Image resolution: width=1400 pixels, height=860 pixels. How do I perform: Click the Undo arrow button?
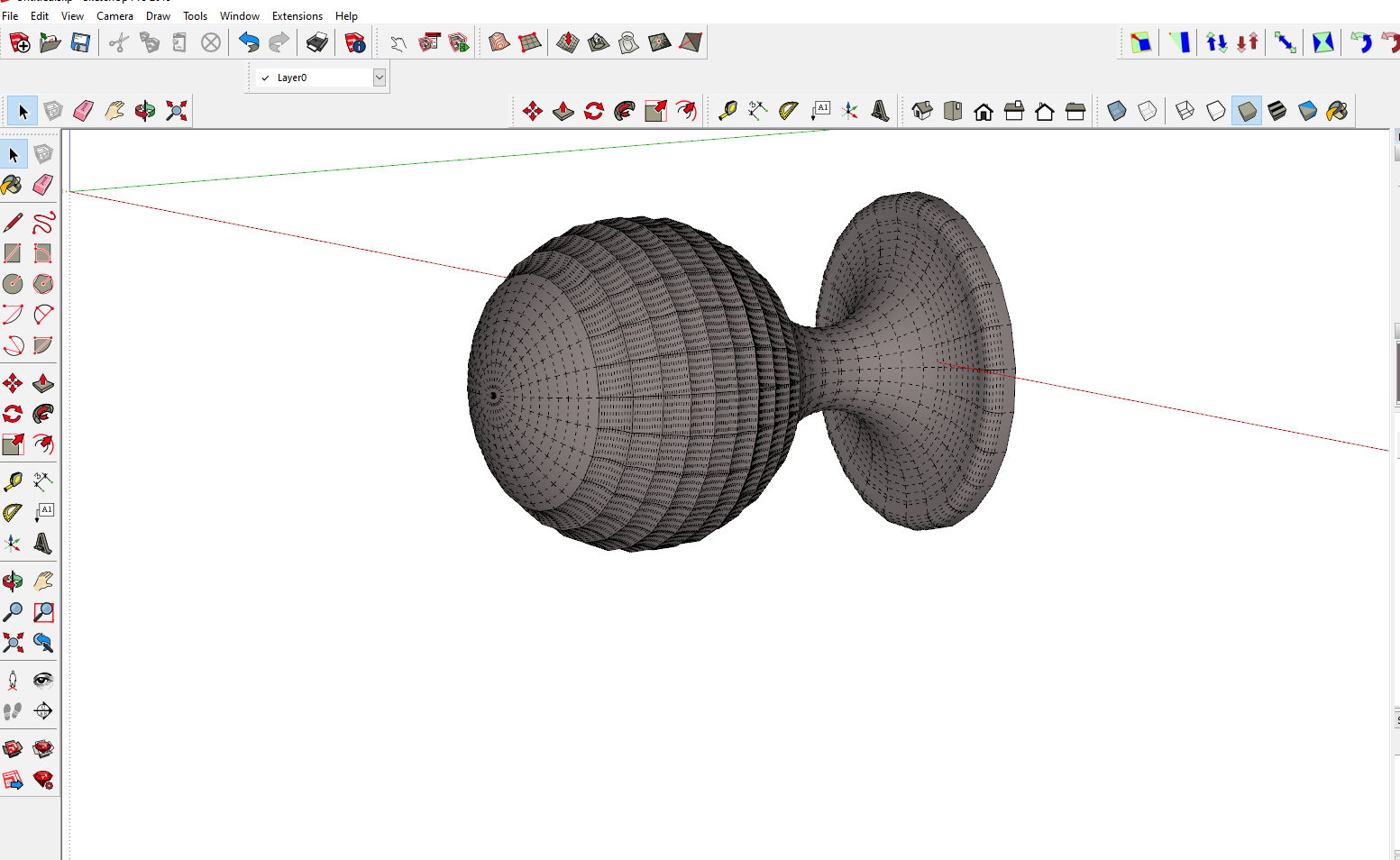(x=249, y=42)
